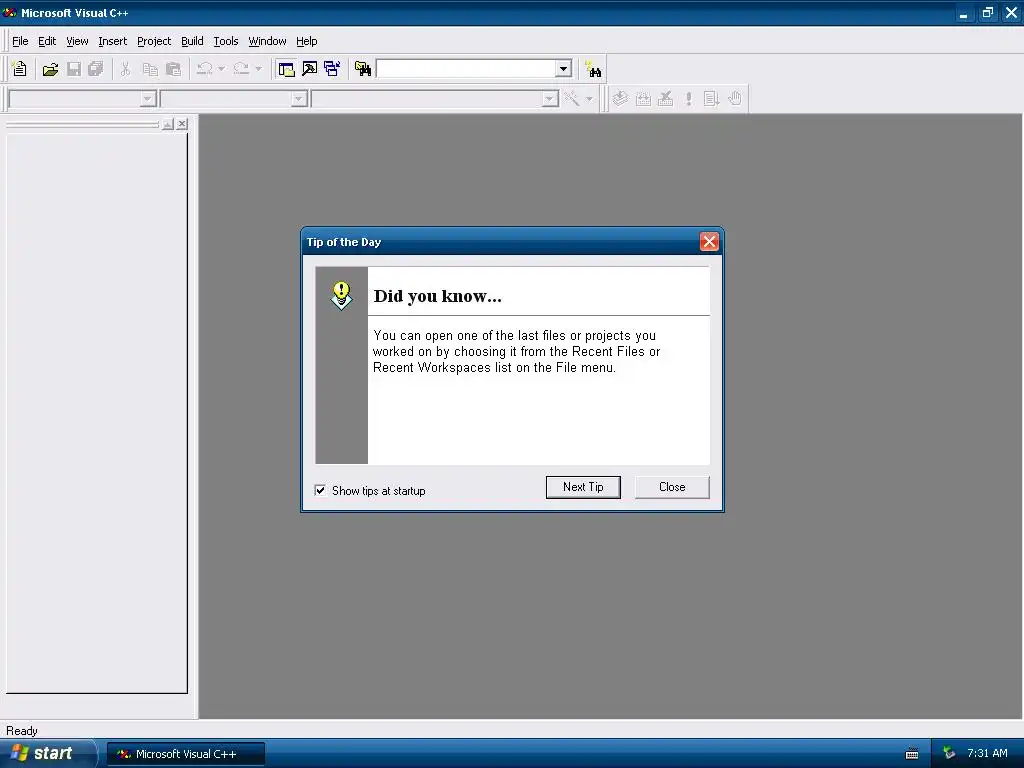This screenshot has width=1024, height=768.
Task: Open the Tools menu
Action: (x=226, y=41)
